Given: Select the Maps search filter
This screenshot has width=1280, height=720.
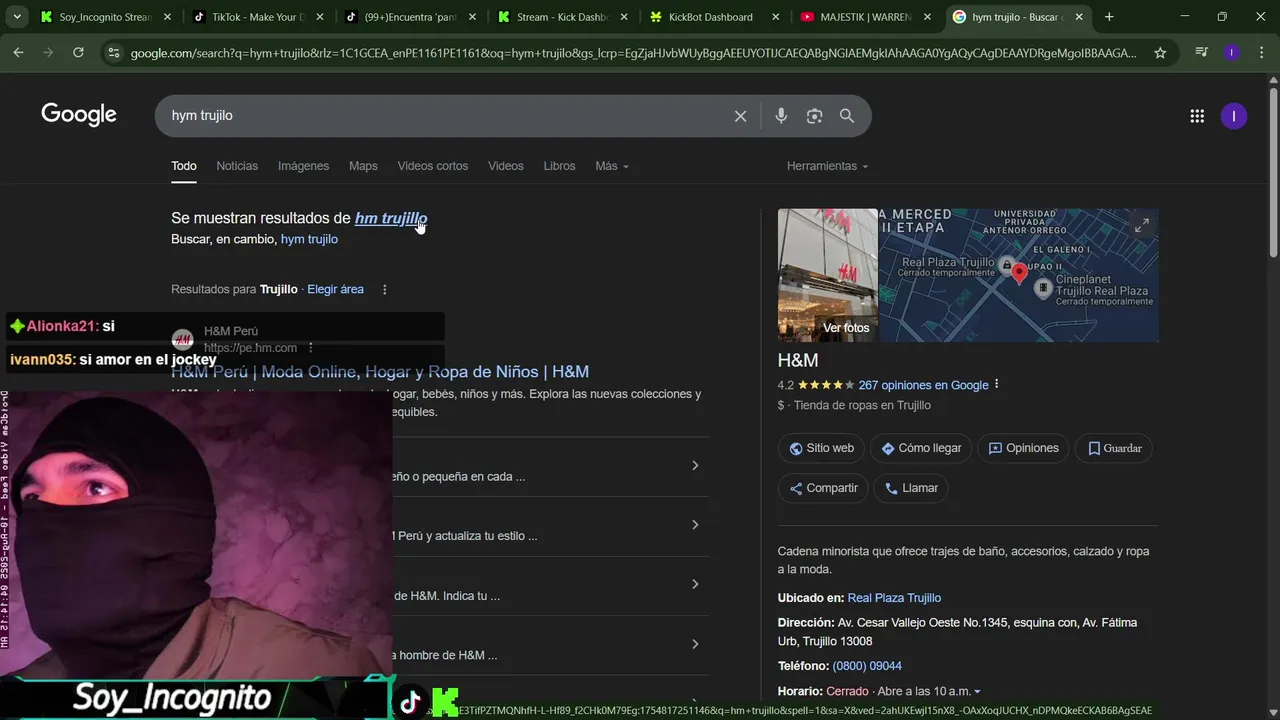Looking at the screenshot, I should tap(363, 166).
